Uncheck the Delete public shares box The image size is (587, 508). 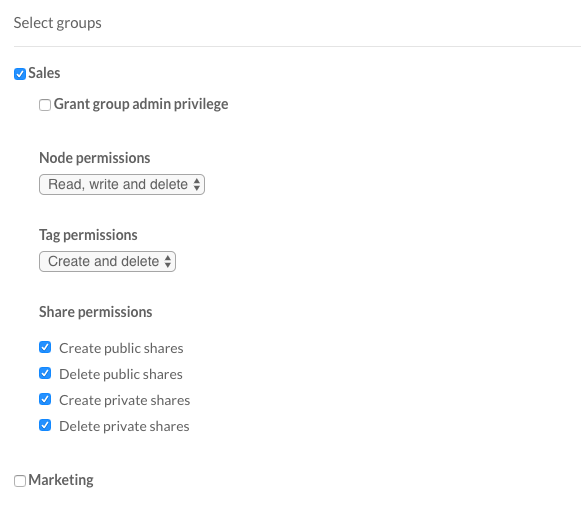(x=45, y=373)
